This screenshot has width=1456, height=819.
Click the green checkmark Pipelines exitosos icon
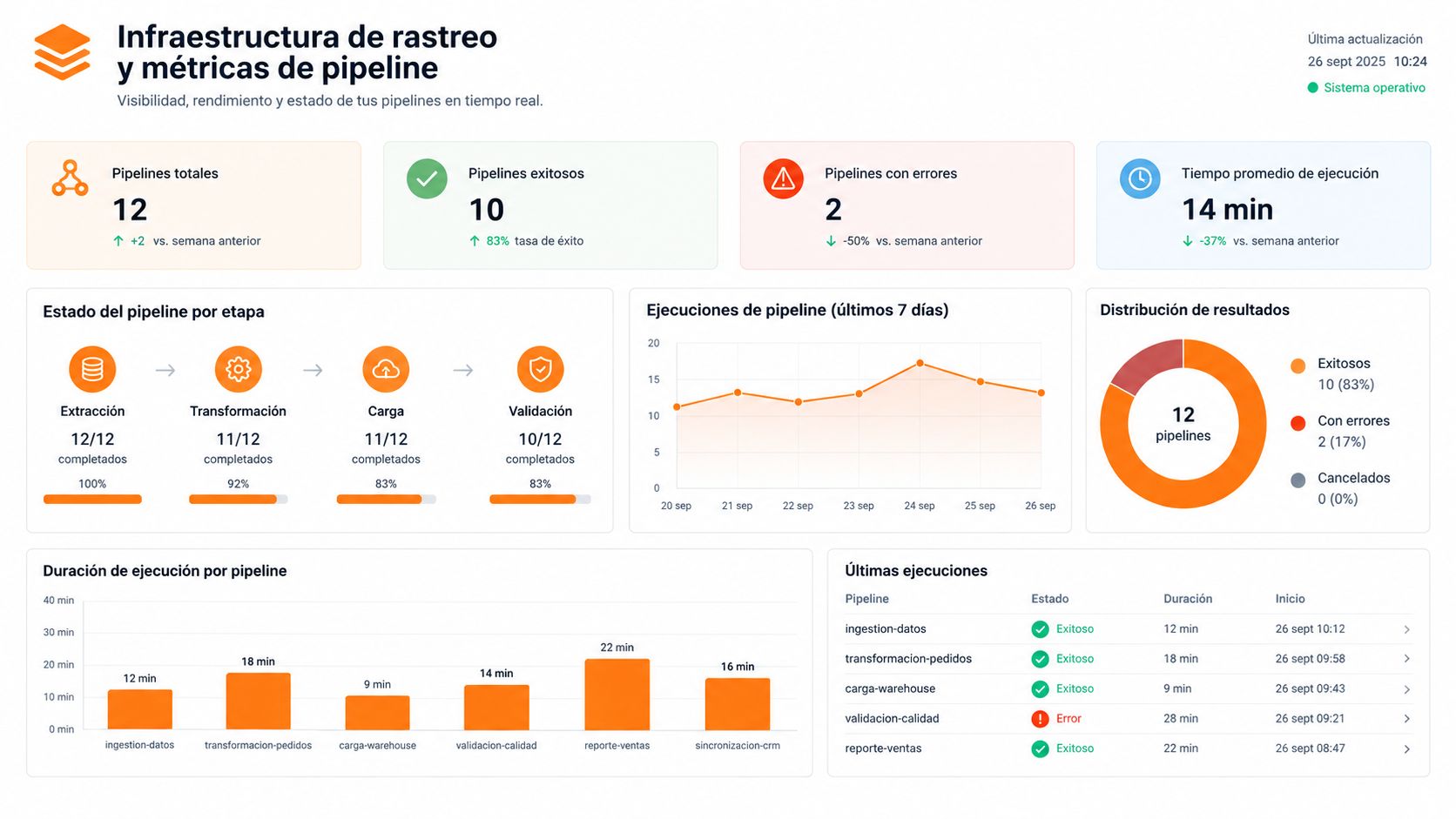point(427,178)
